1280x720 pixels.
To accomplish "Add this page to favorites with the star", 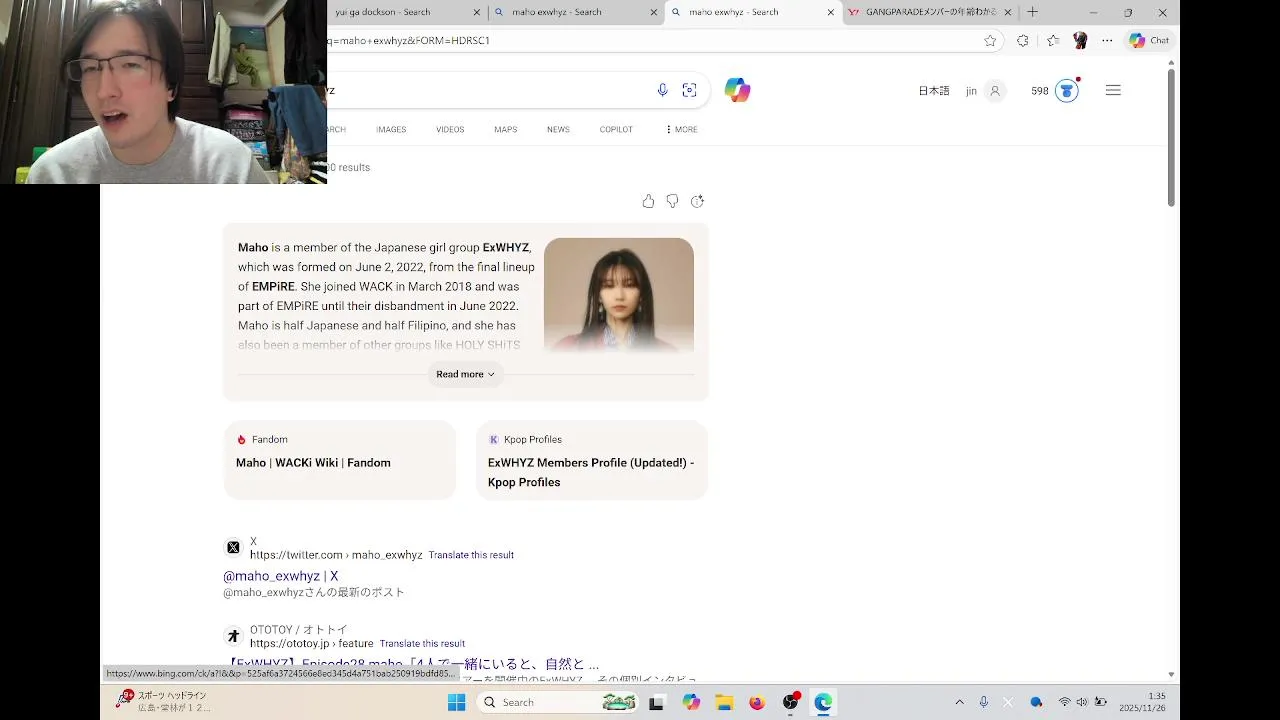I will (x=990, y=40).
